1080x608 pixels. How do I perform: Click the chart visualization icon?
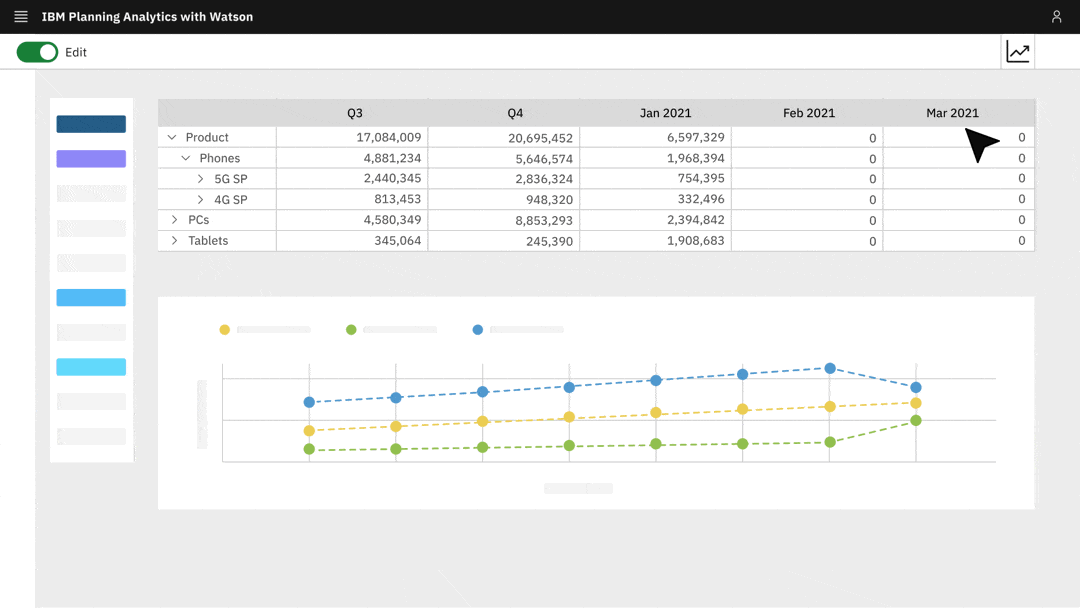[1017, 51]
